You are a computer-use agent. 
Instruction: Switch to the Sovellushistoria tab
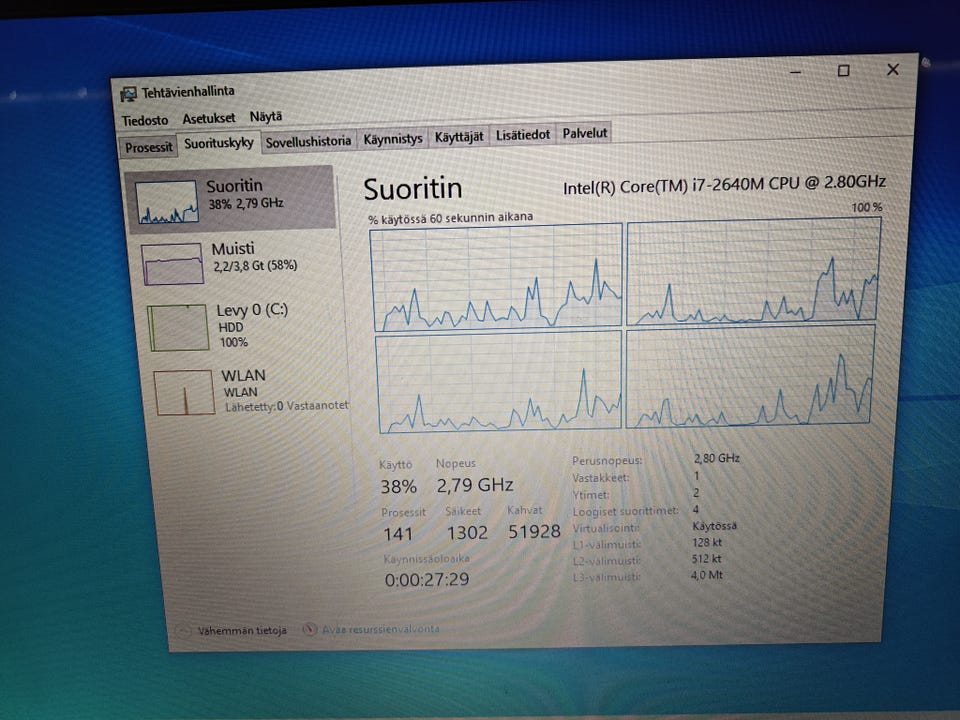[308, 141]
